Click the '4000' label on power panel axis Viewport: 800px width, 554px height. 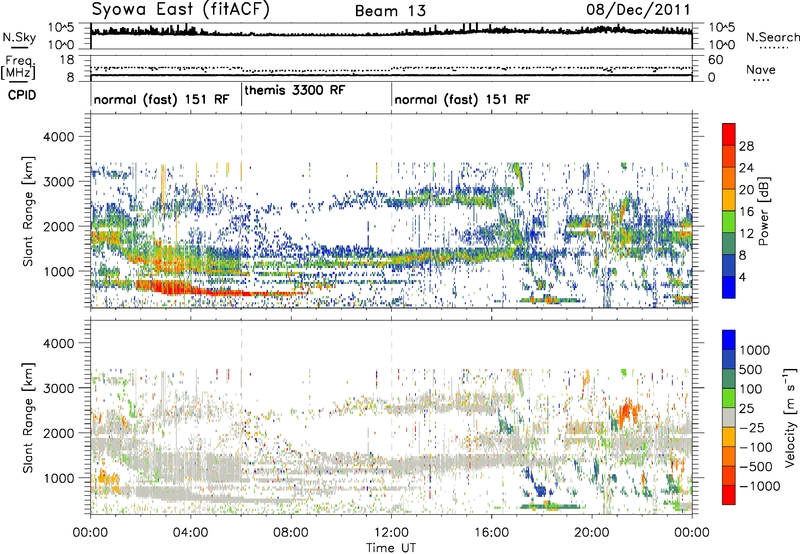(58, 137)
